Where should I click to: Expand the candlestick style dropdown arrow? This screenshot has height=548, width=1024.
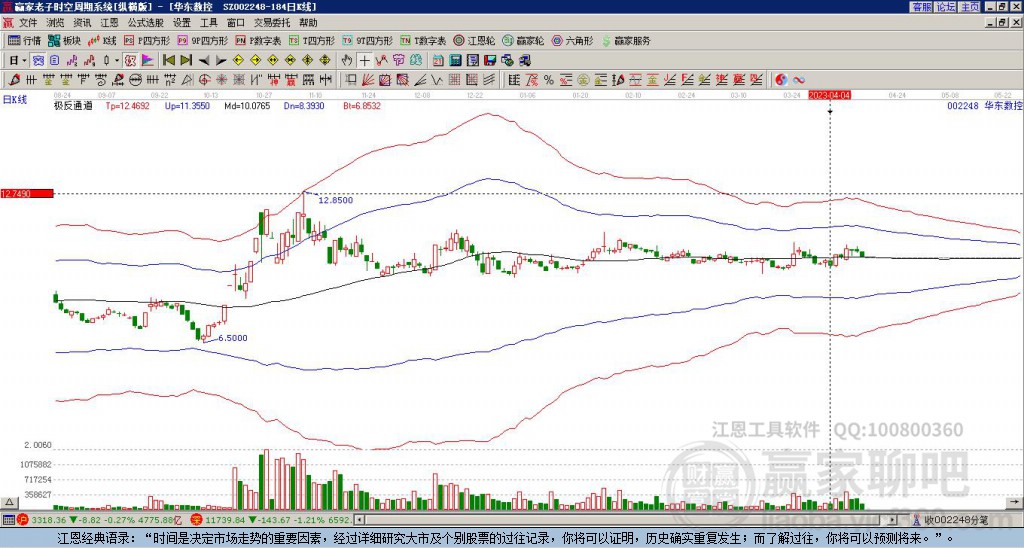coord(117,61)
